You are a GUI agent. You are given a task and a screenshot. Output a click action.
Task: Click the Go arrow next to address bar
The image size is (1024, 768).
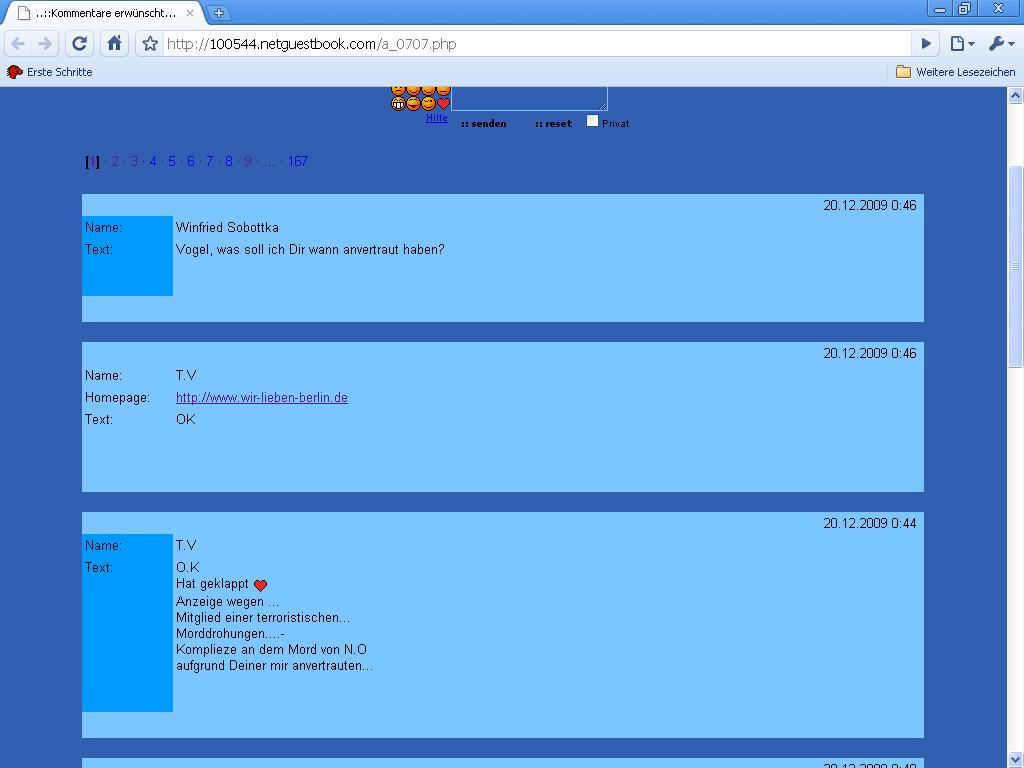click(x=926, y=43)
